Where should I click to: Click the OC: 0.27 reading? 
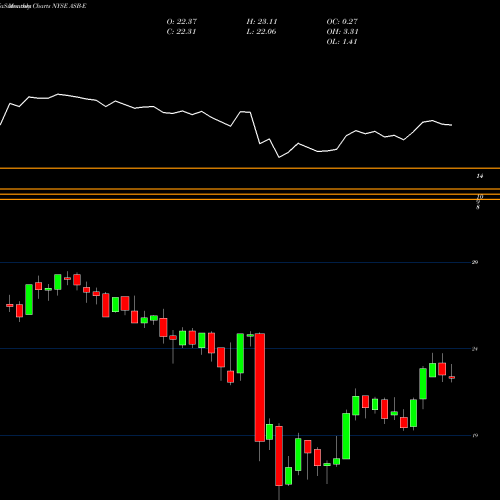(x=342, y=21)
